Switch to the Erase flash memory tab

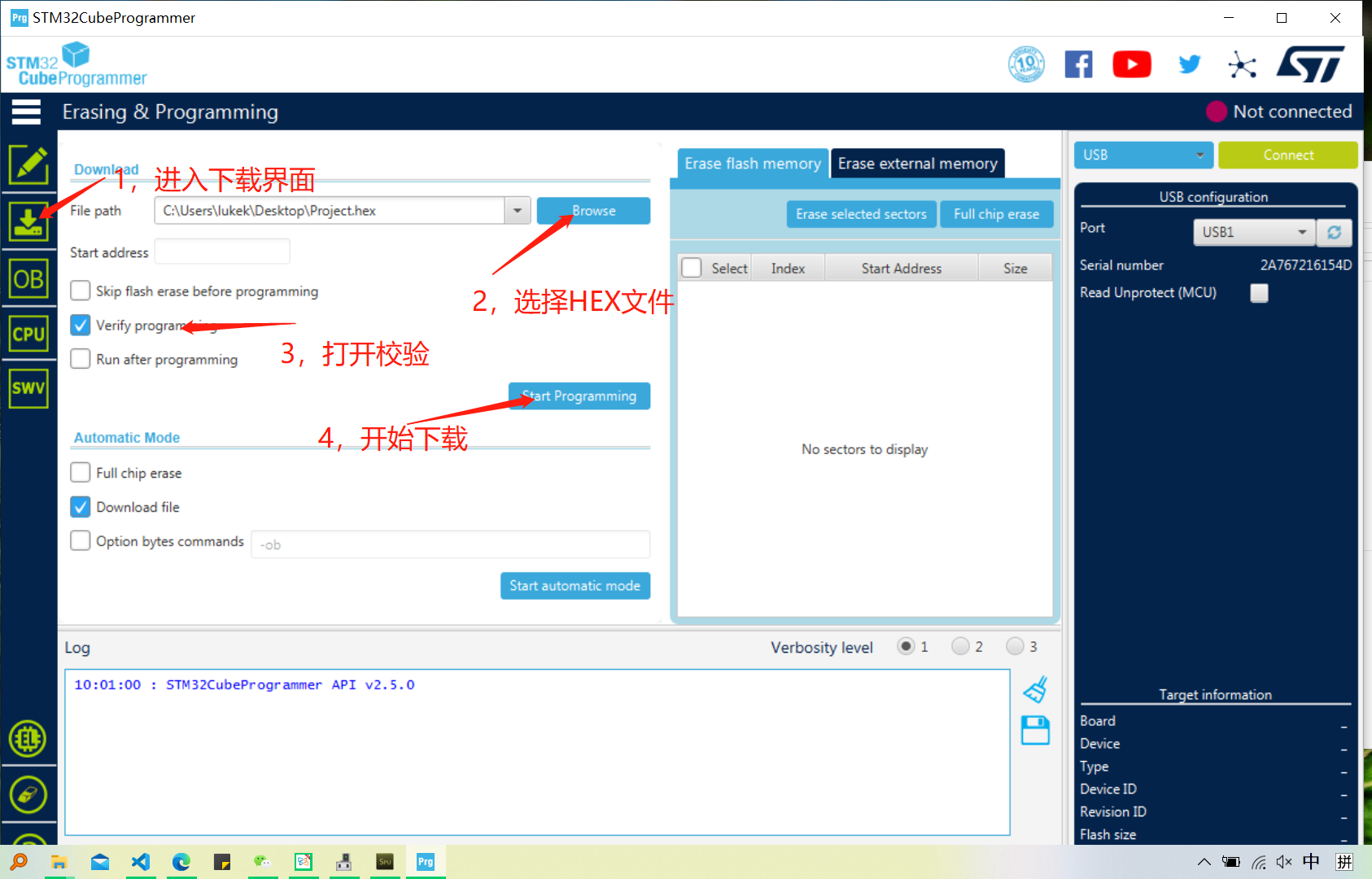pyautogui.click(x=751, y=163)
